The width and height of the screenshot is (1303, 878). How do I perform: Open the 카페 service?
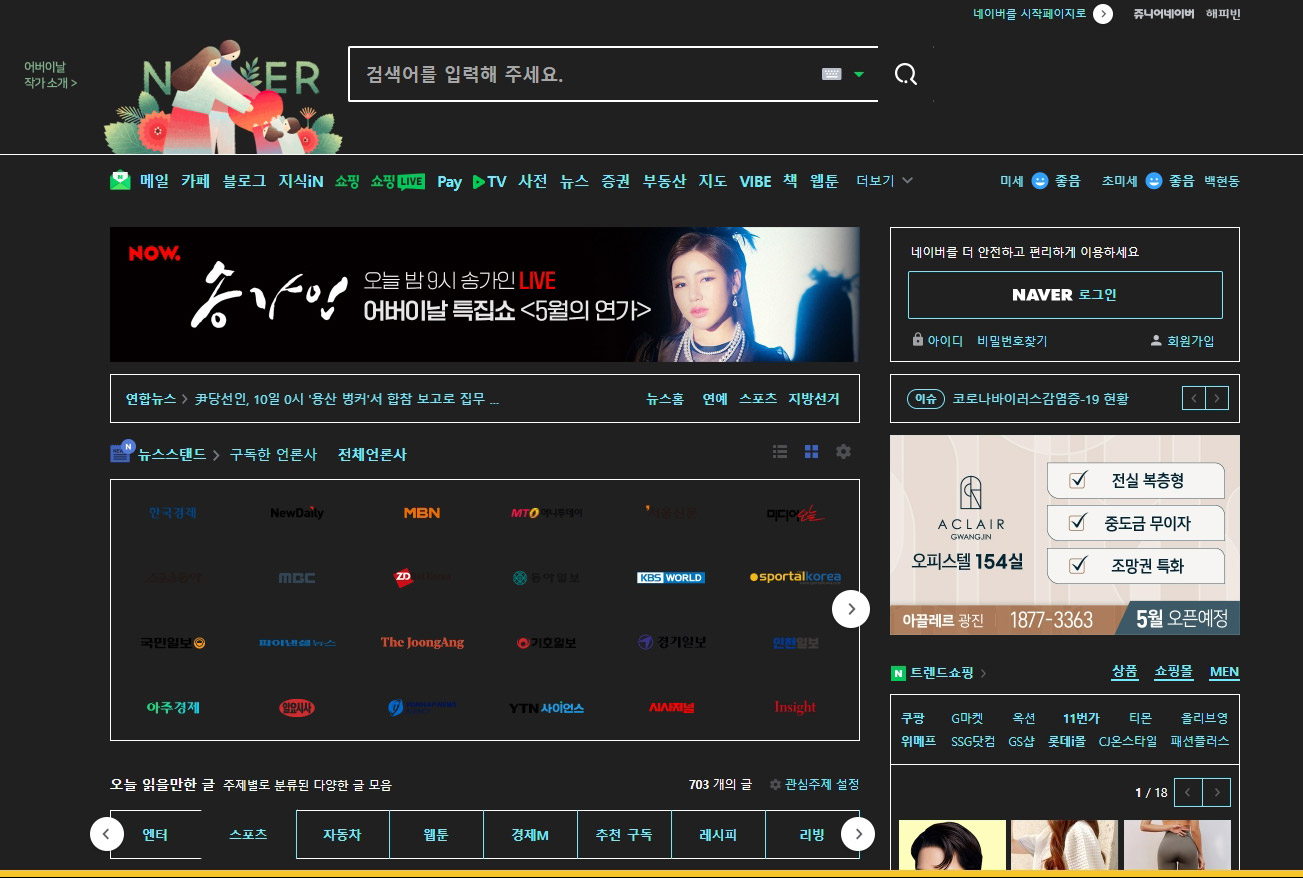[195, 181]
